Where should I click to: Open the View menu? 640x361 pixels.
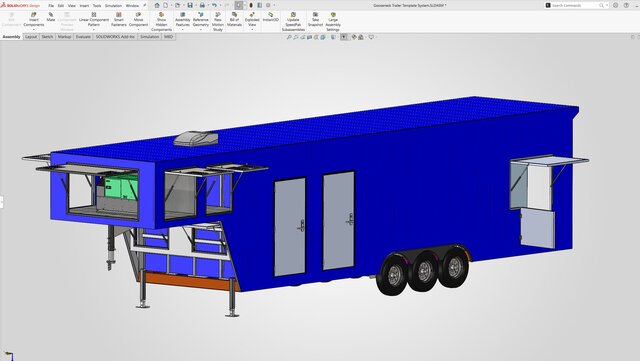(72, 6)
